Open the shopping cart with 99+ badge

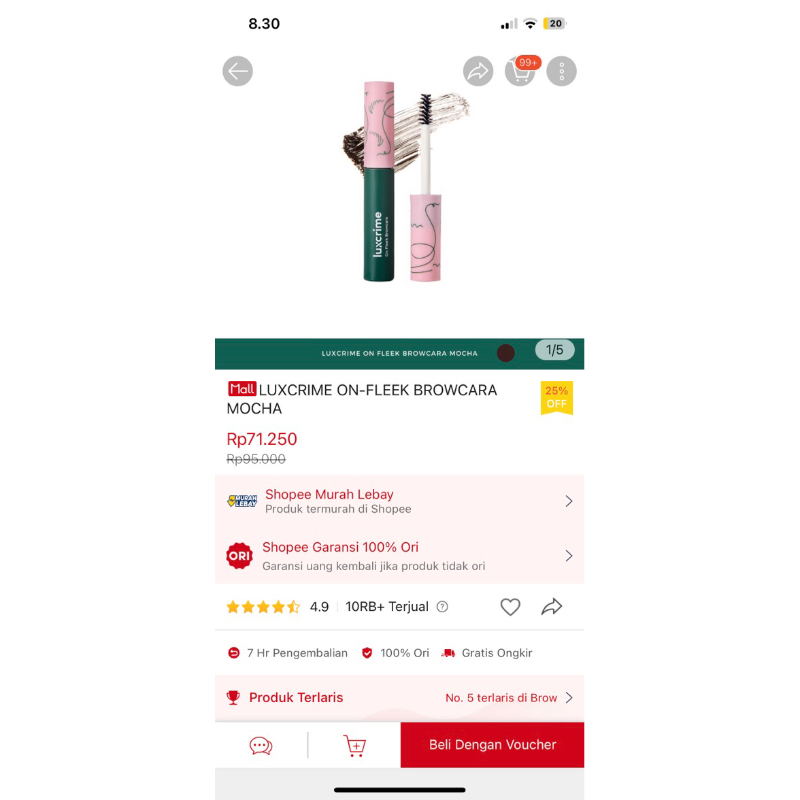(x=520, y=71)
